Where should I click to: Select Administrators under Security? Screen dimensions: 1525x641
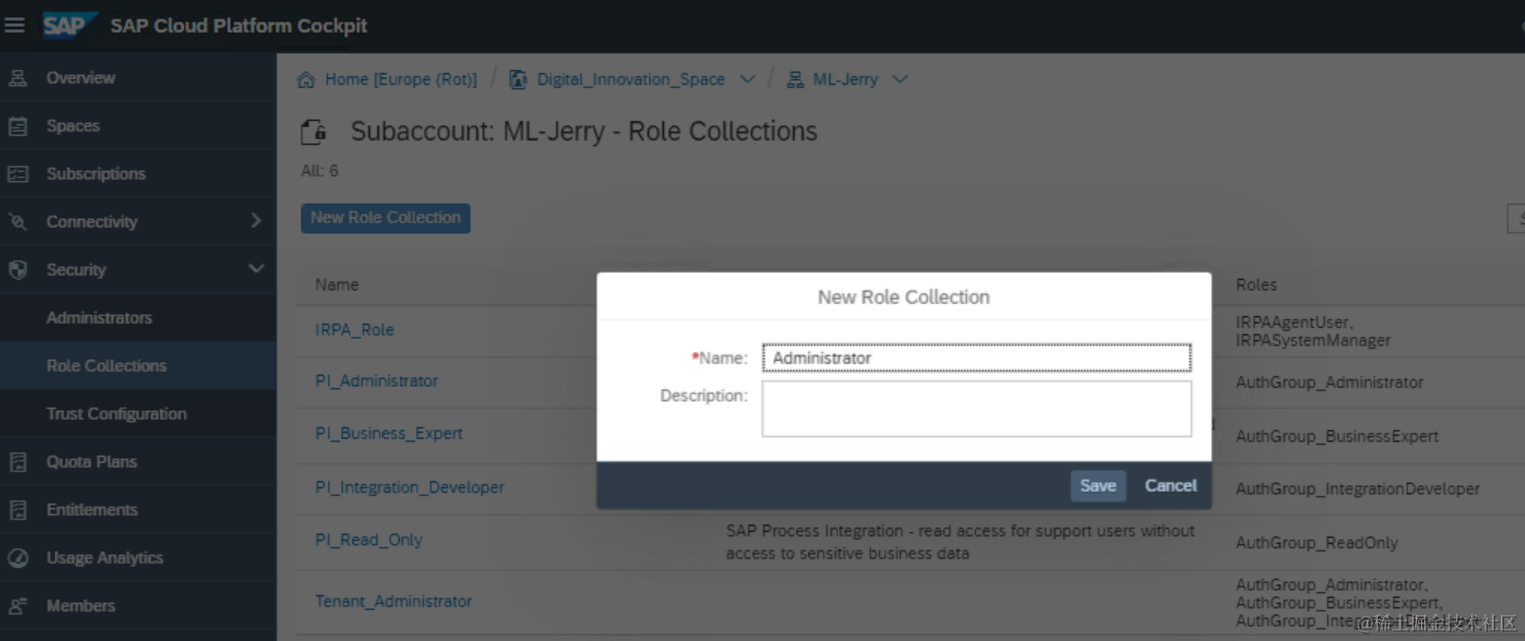[x=99, y=318]
